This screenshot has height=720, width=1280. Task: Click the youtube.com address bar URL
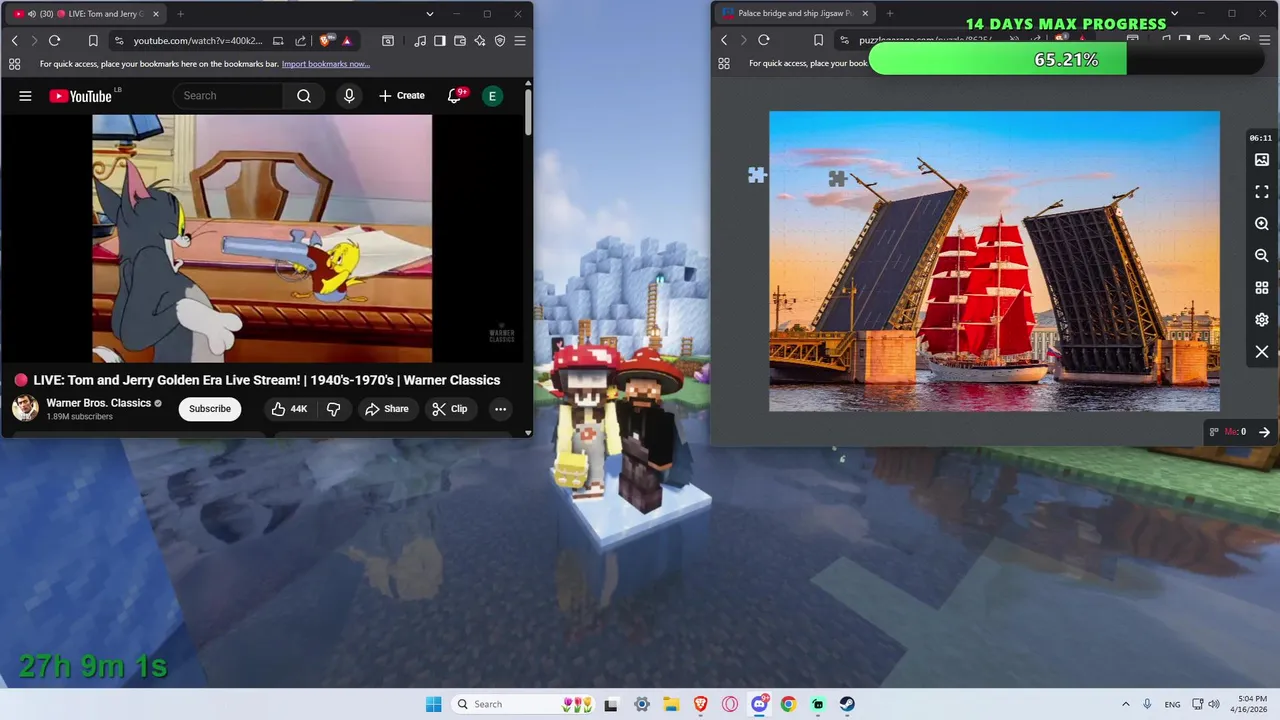(198, 41)
